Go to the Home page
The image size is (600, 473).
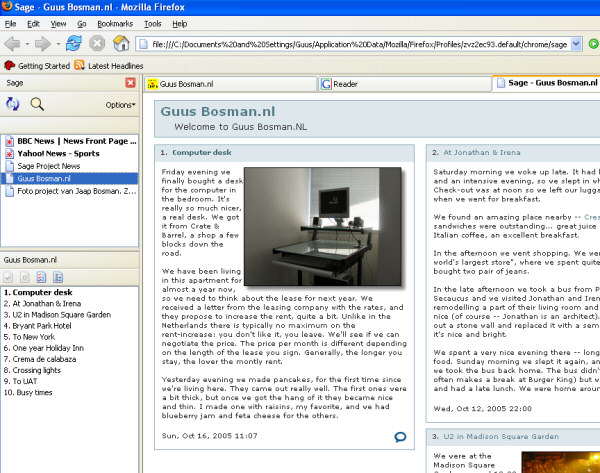(x=121, y=43)
